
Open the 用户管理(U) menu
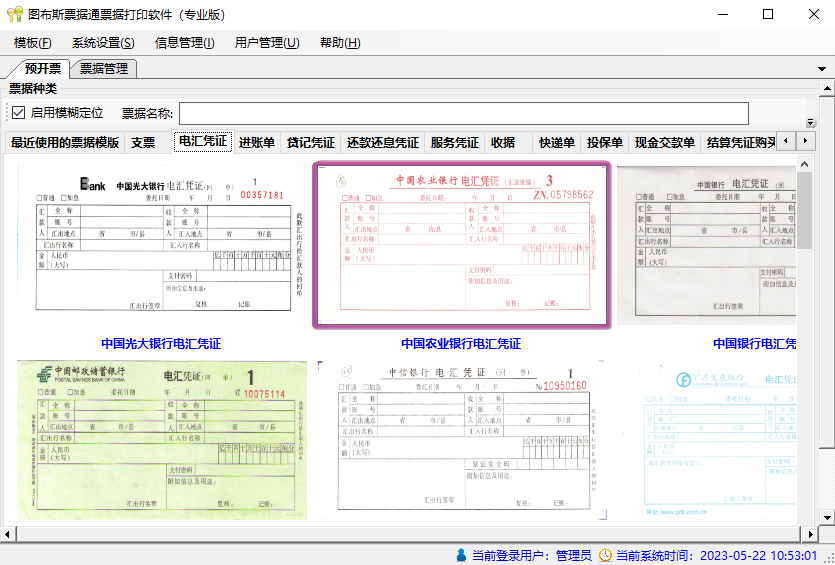267,43
